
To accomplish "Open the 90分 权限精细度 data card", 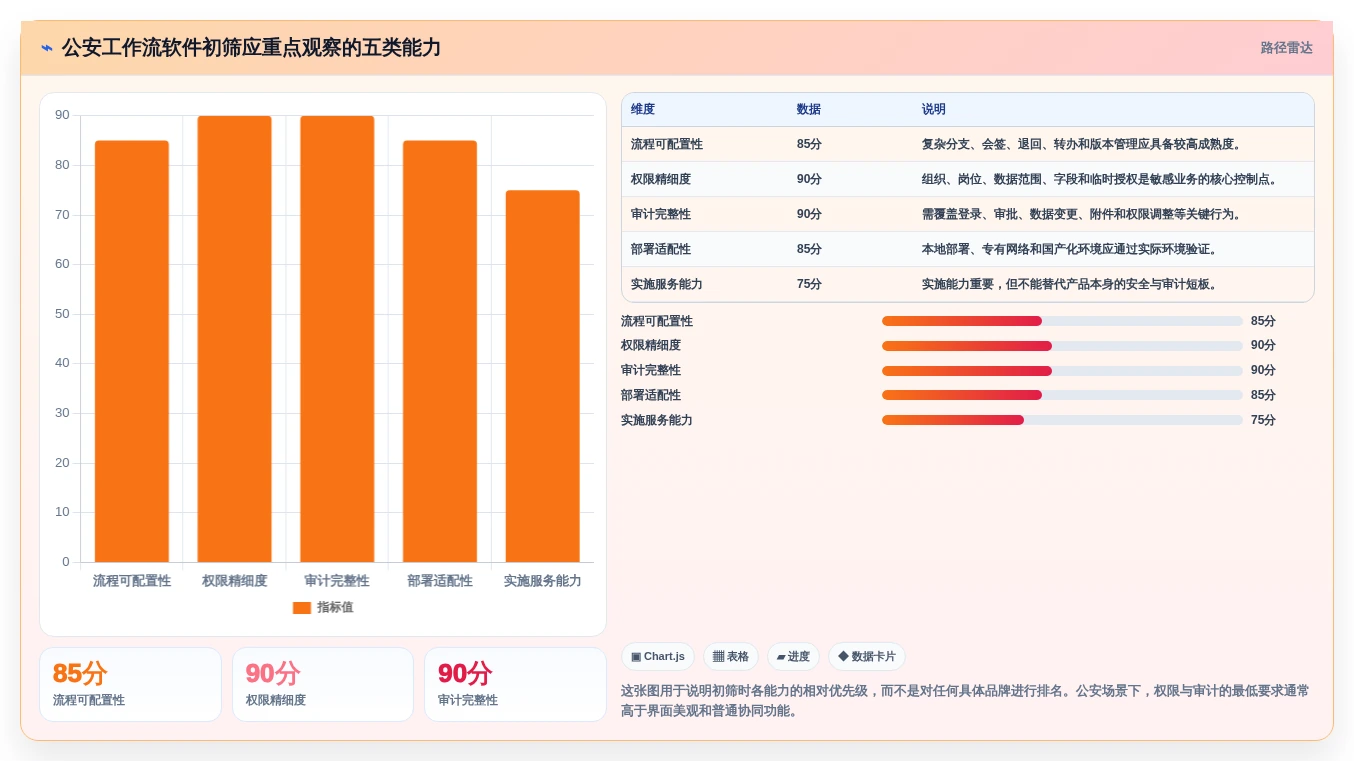I will (x=323, y=685).
